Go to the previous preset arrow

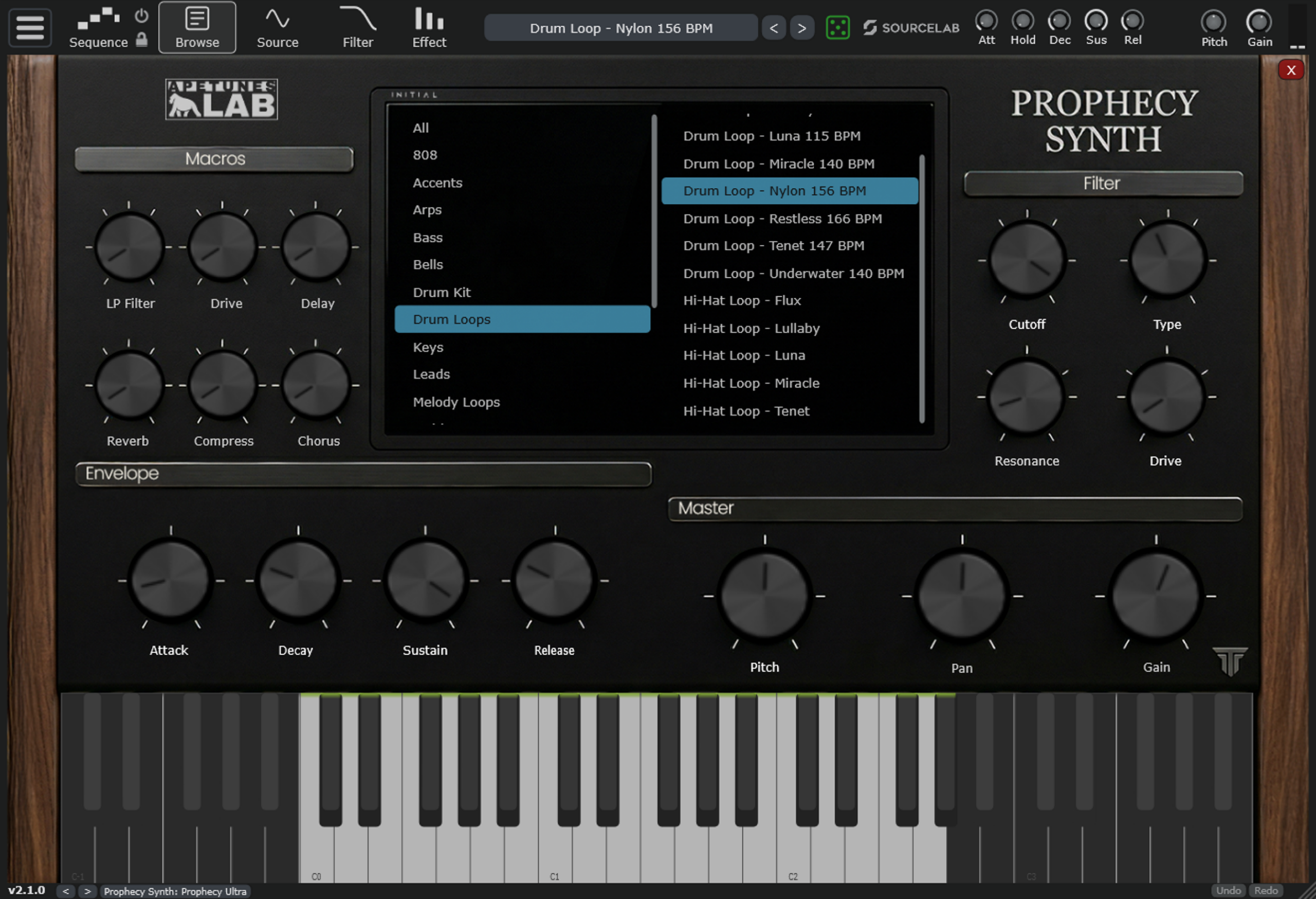click(774, 28)
